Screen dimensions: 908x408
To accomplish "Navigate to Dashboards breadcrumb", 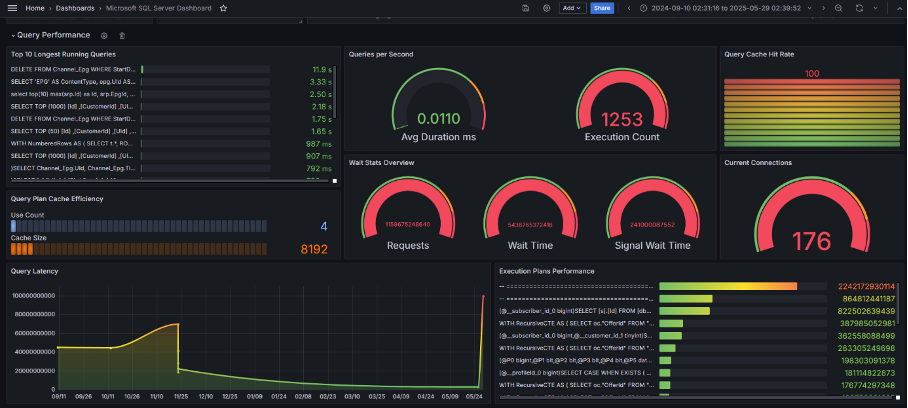I will tap(76, 8).
